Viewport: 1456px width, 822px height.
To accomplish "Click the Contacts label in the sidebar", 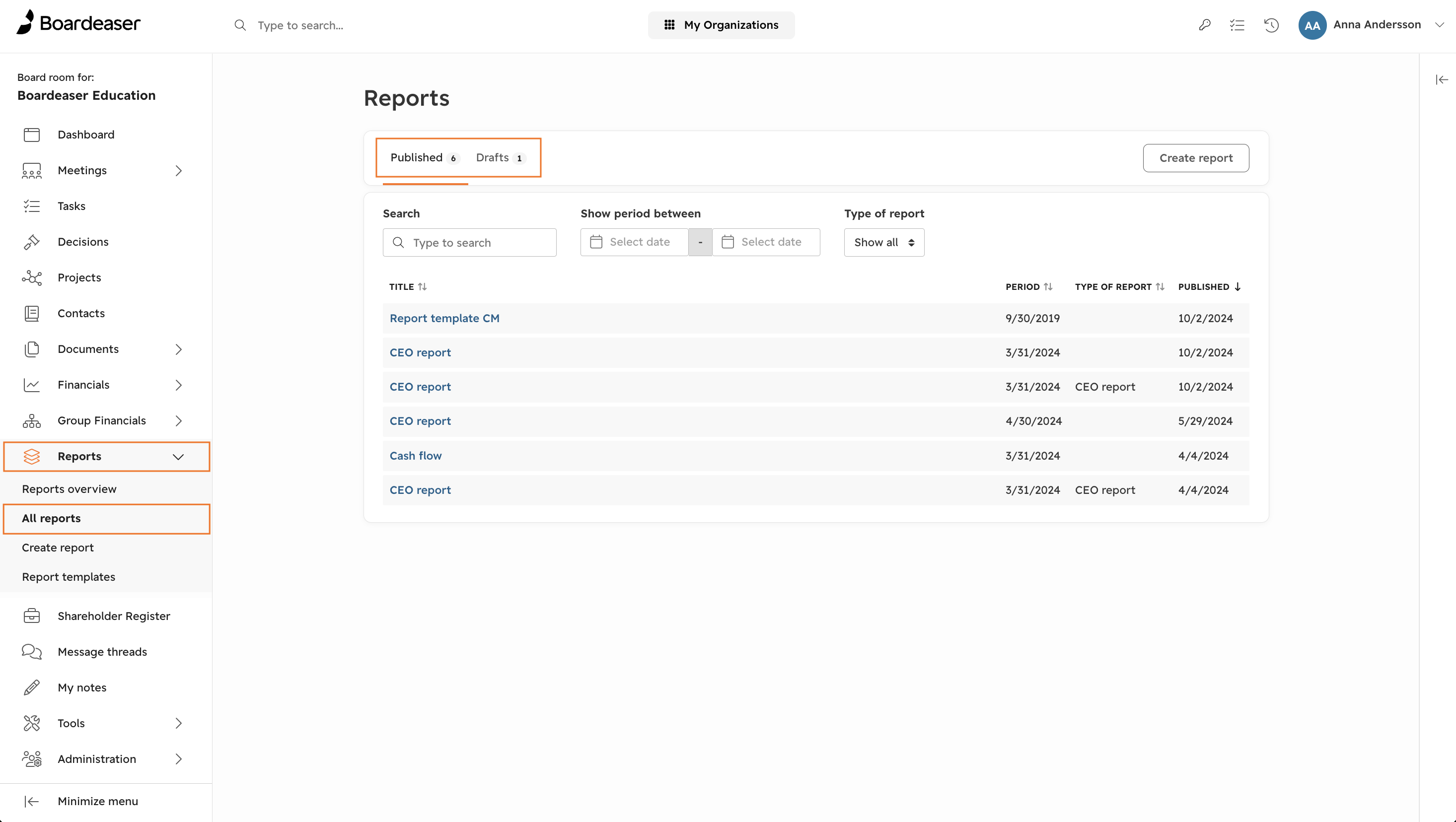I will point(81,313).
